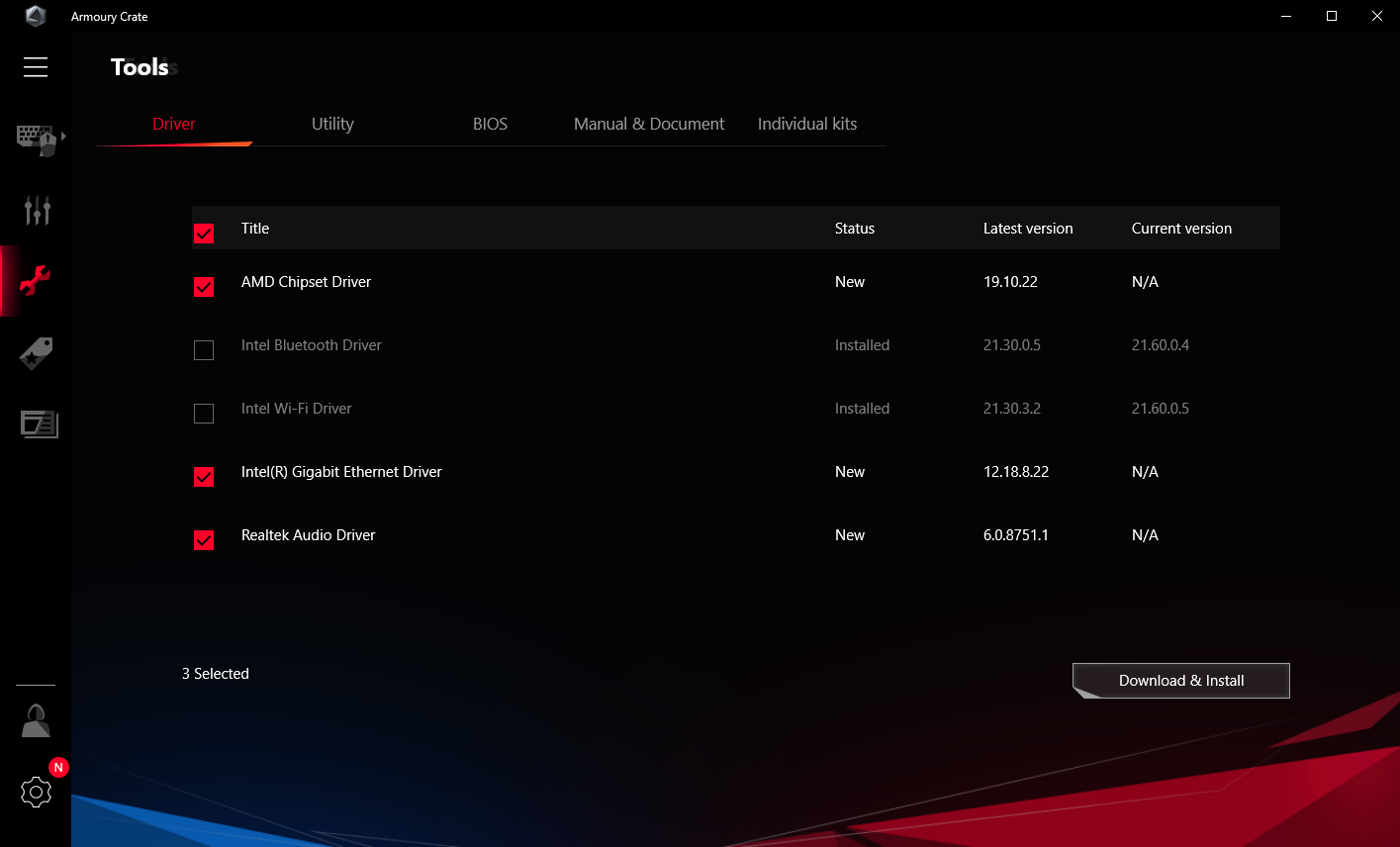Check the Intel Bluetooth Driver checkbox
Screen dimensions: 1400x847
(x=204, y=350)
